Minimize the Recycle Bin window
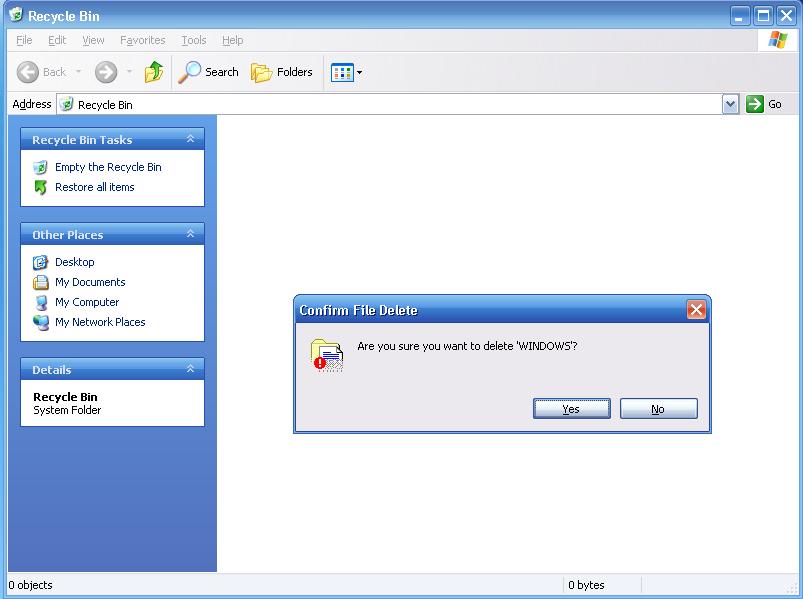803x599 pixels. [x=739, y=16]
